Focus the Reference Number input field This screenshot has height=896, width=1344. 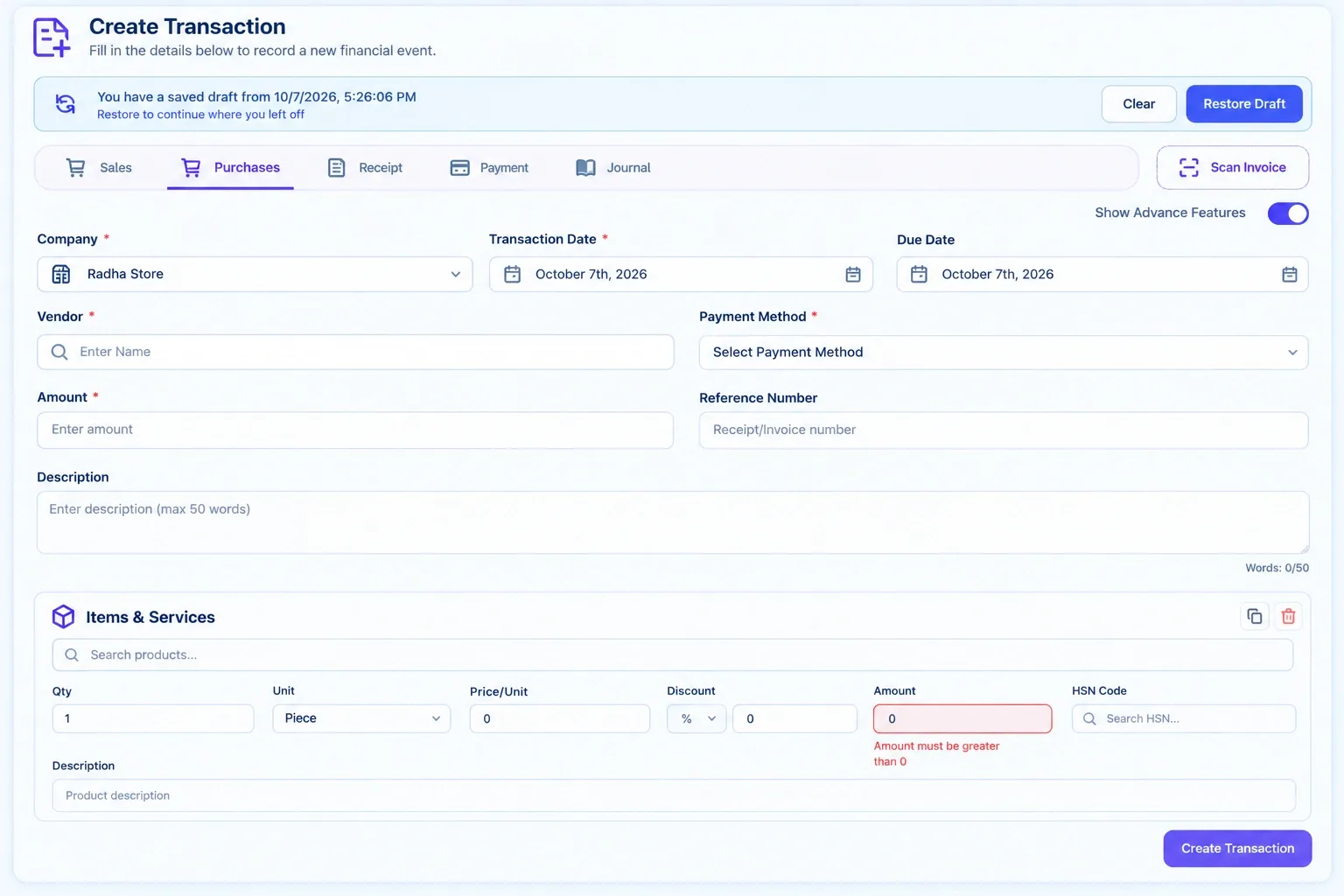coord(1004,430)
